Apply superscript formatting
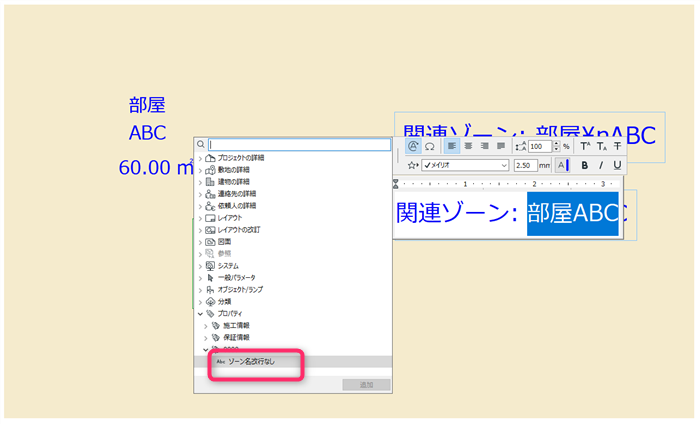 click(585, 146)
